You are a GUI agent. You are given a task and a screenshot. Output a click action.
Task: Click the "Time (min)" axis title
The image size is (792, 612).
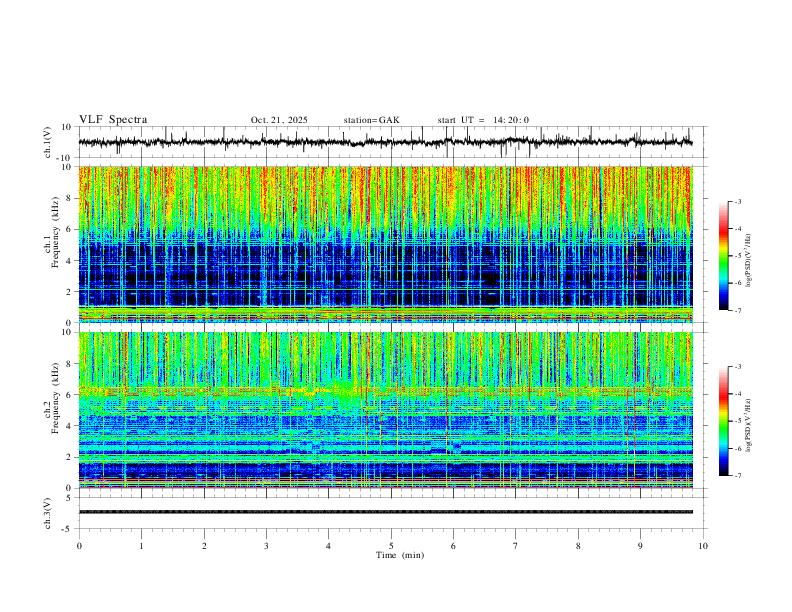[400, 555]
